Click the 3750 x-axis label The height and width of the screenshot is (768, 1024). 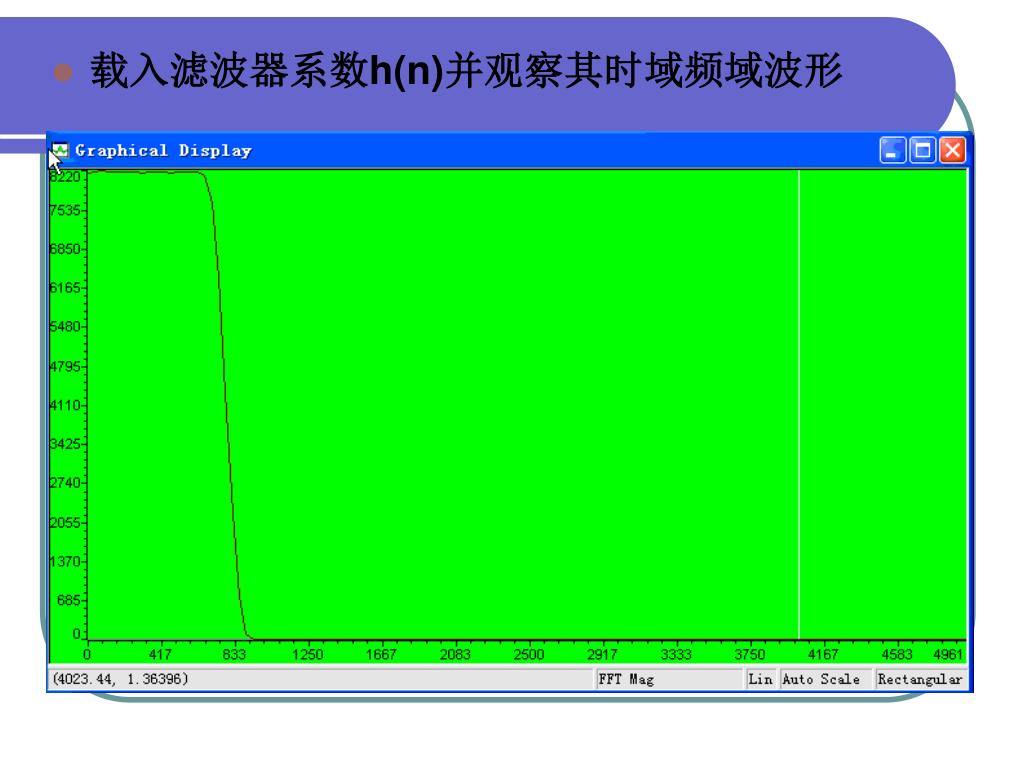coord(750,654)
